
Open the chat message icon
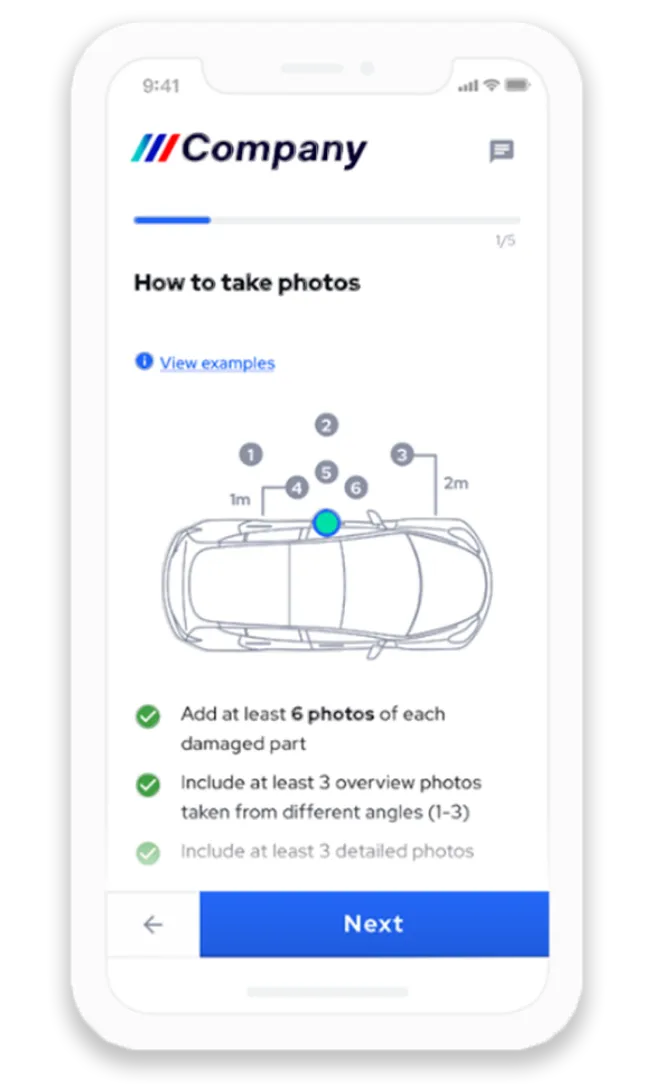click(501, 150)
